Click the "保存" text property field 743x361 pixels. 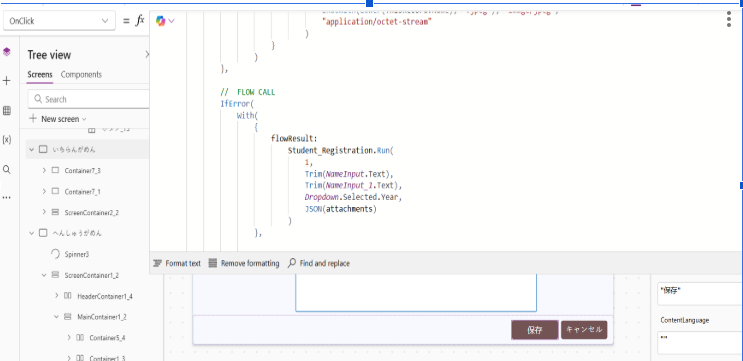point(700,294)
